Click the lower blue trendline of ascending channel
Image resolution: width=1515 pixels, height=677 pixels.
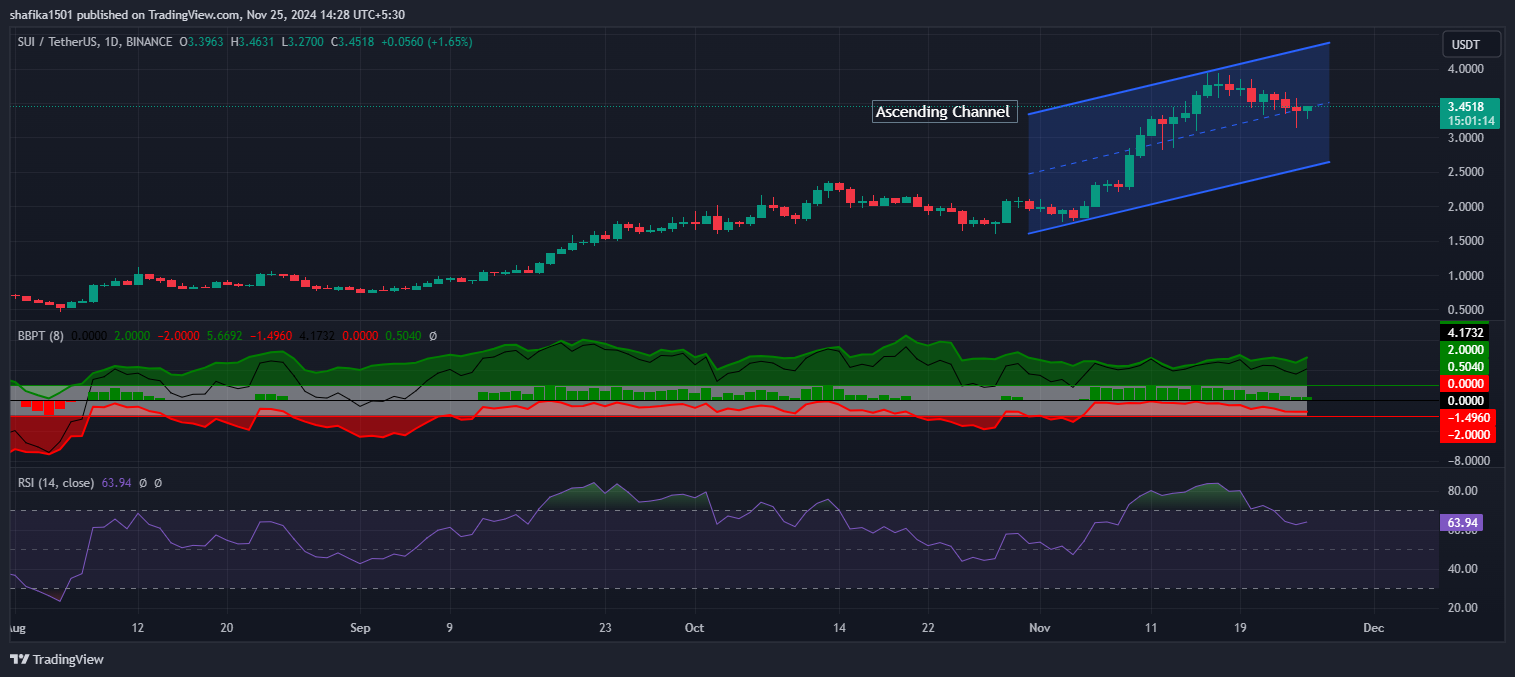pyautogui.click(x=1179, y=197)
